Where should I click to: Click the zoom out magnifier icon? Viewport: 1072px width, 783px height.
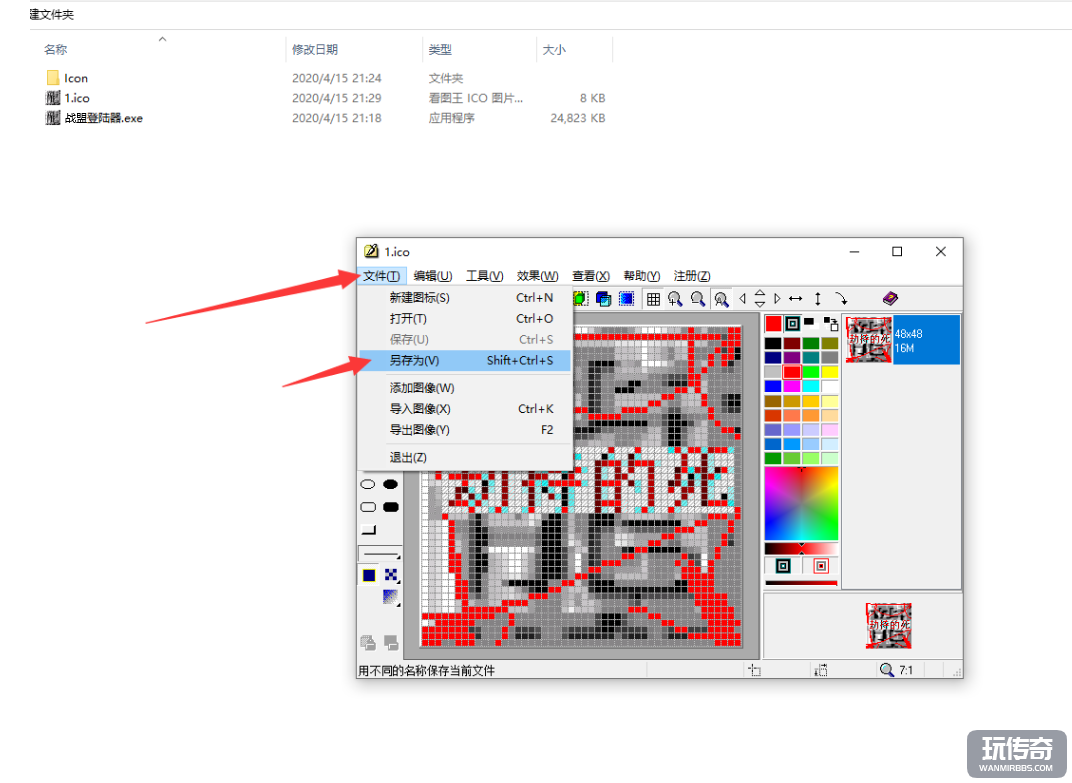(697, 299)
